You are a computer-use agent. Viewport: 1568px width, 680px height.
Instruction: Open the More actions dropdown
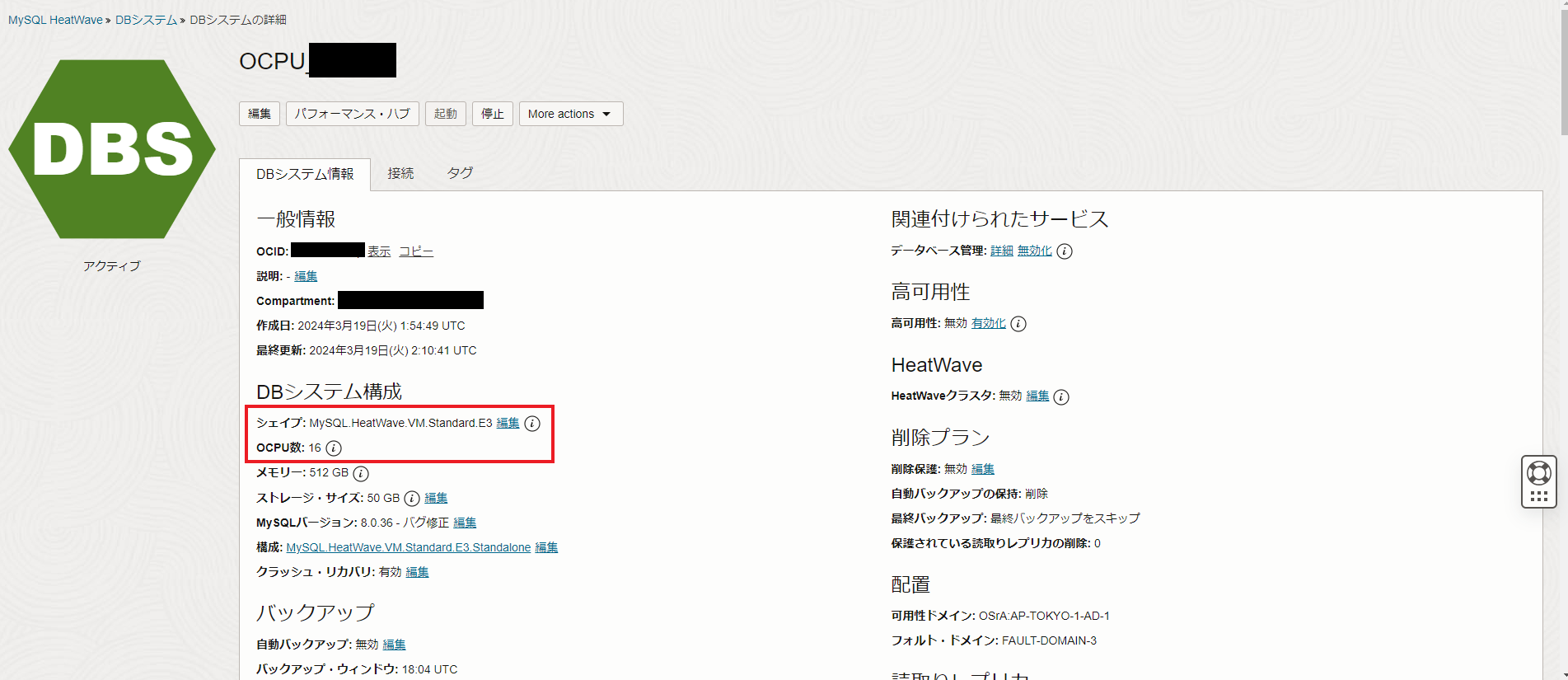coord(571,114)
